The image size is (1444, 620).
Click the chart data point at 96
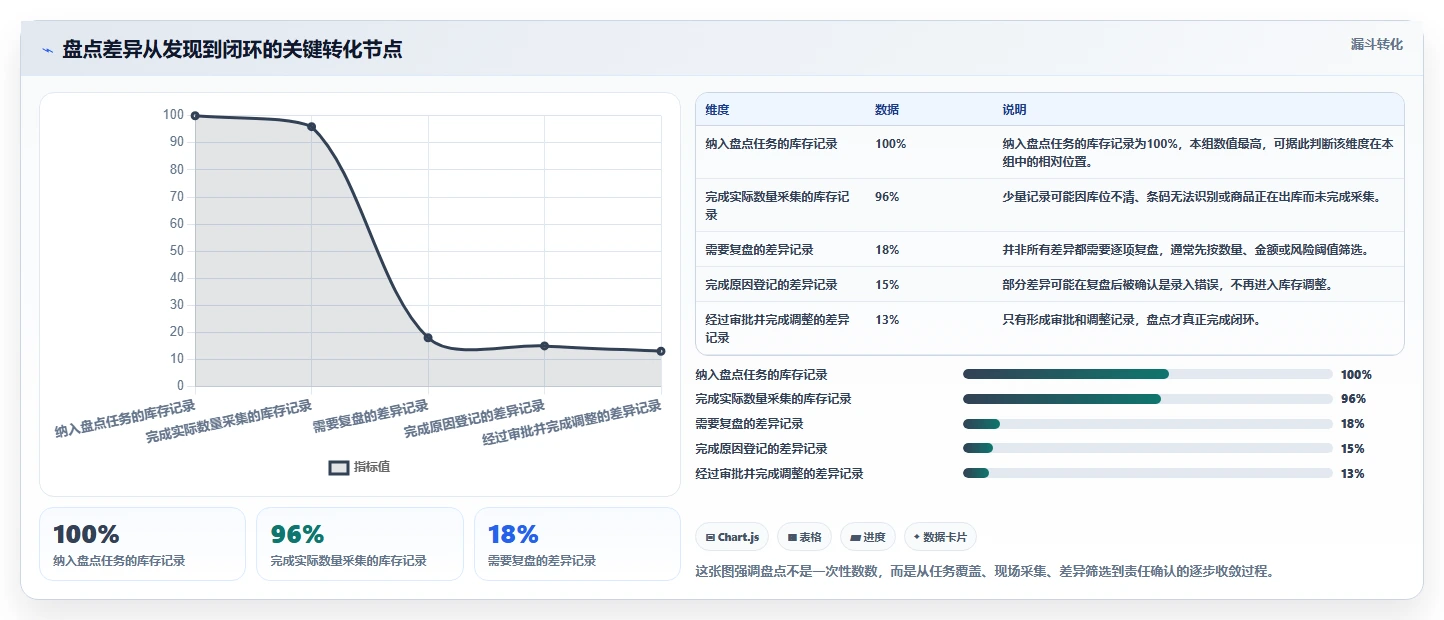312,127
